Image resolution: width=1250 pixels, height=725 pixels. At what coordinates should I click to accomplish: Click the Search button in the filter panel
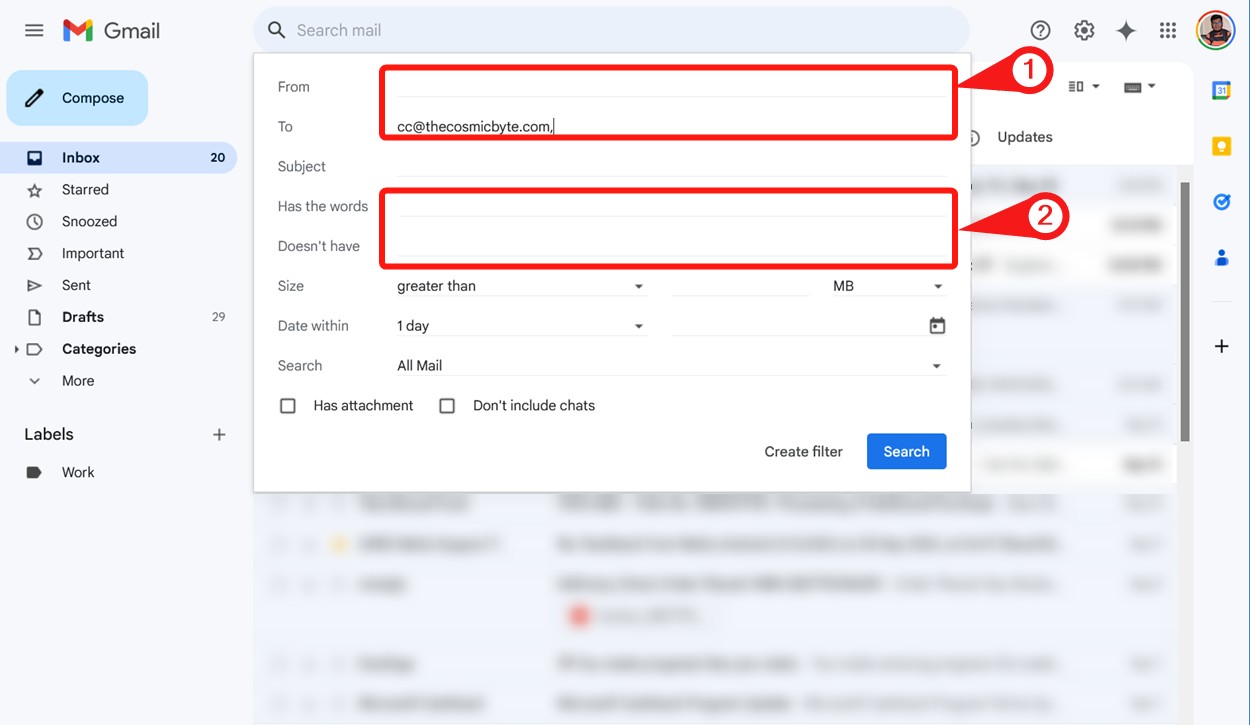[x=906, y=451]
